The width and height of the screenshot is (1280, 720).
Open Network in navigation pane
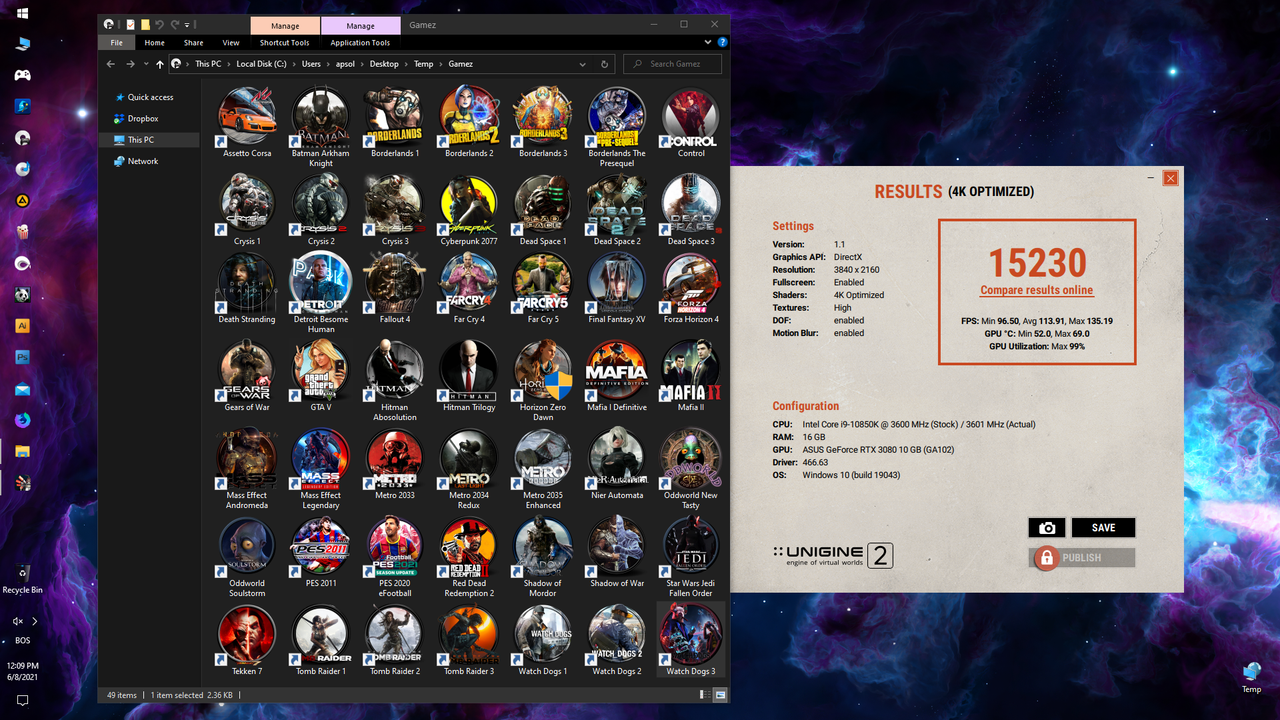point(143,161)
